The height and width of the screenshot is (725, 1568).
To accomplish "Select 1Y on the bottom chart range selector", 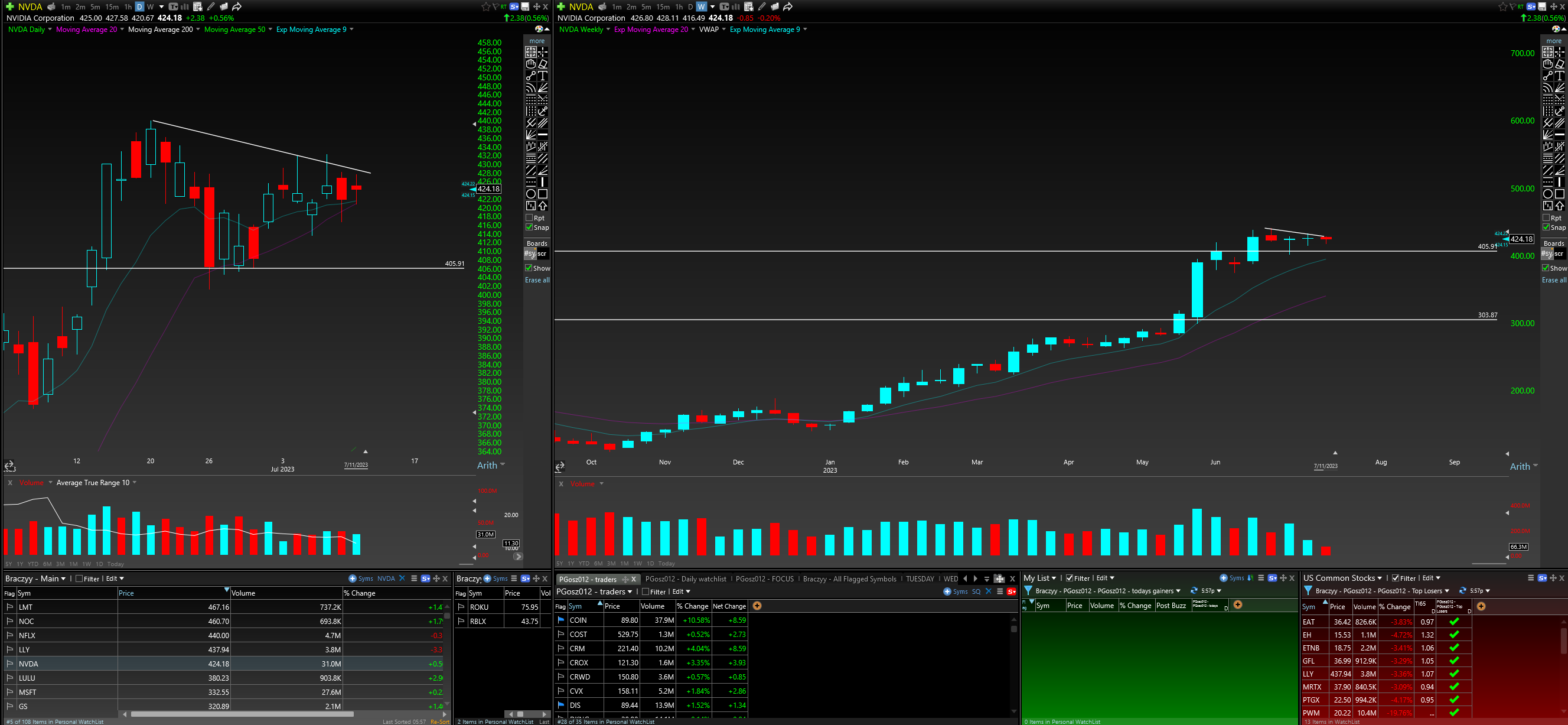I will click(x=19, y=564).
